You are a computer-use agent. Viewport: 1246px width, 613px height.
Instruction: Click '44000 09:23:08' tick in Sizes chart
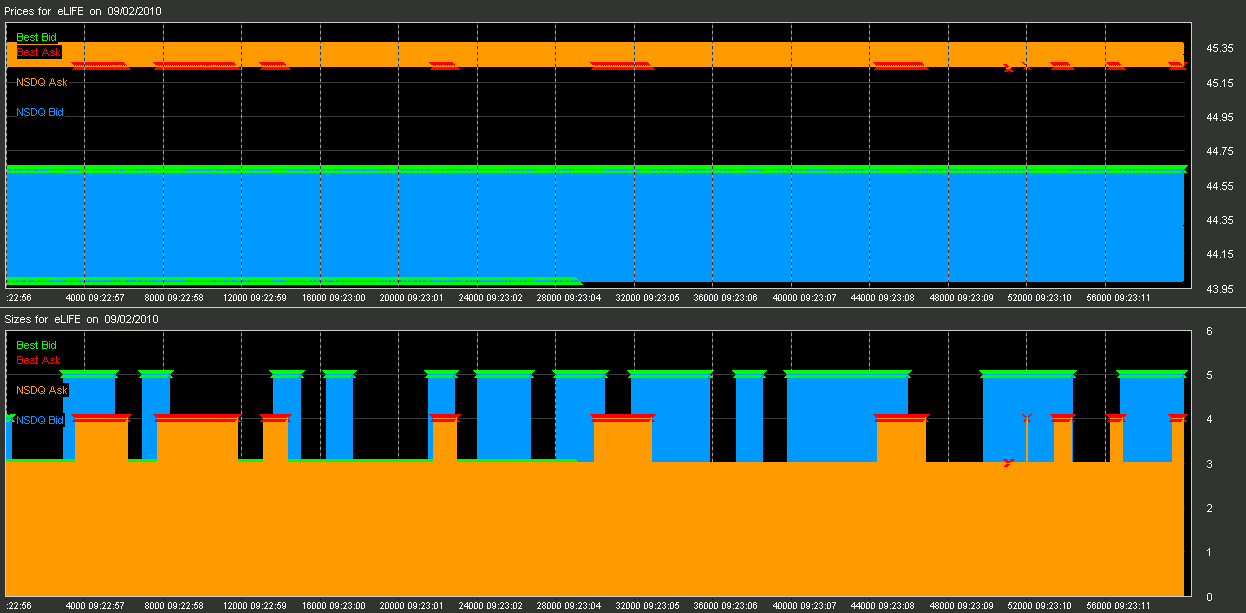[883, 606]
